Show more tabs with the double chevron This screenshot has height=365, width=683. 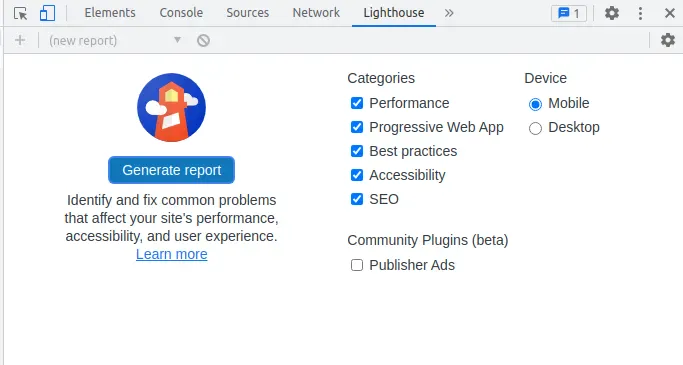(x=449, y=13)
